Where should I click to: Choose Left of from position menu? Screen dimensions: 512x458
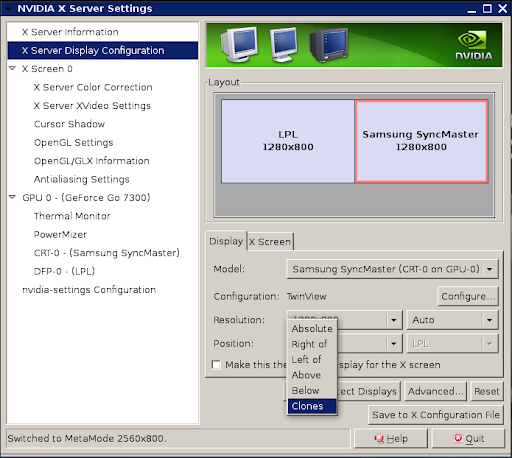(312, 360)
